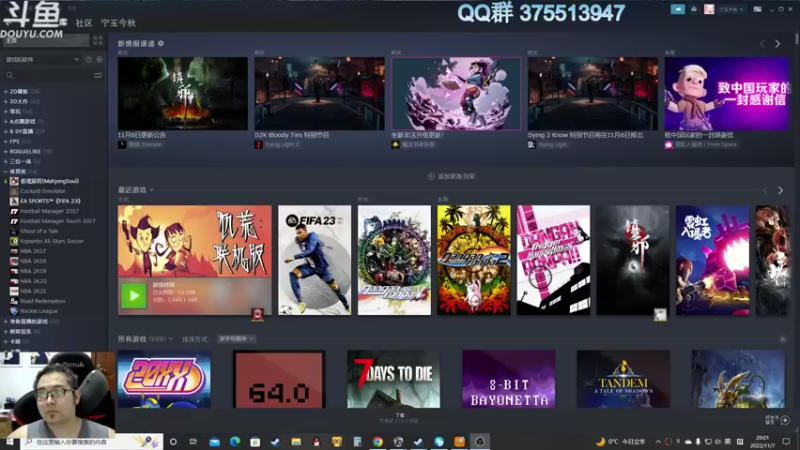This screenshot has height=450, width=800.
Task: Open Chrome from the taskbar
Action: 378,441
